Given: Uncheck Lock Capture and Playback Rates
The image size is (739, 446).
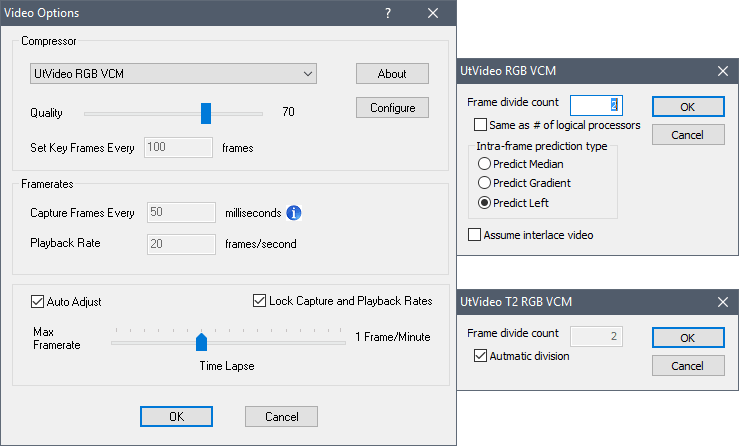Looking at the screenshot, I should [x=260, y=301].
